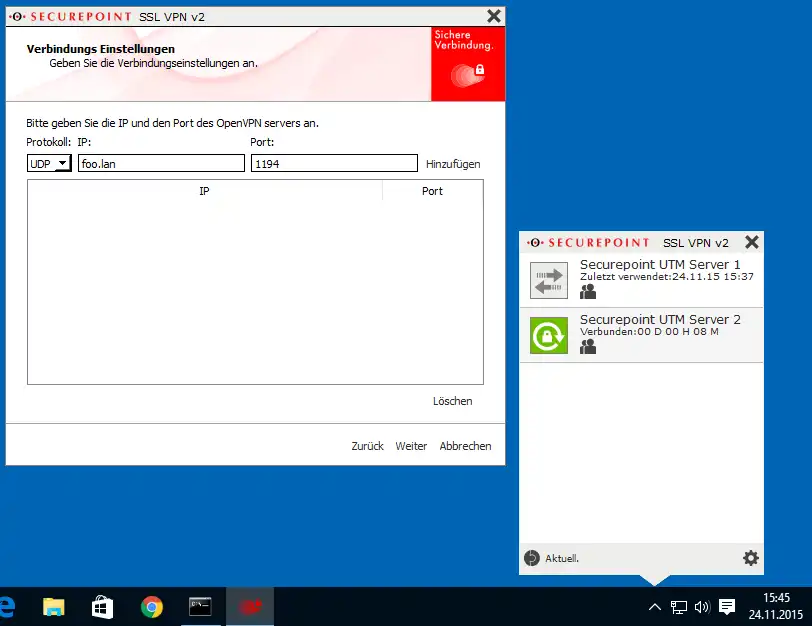Image resolution: width=812 pixels, height=626 pixels.
Task: Open the Edge browser from the taskbar
Action: [7, 606]
